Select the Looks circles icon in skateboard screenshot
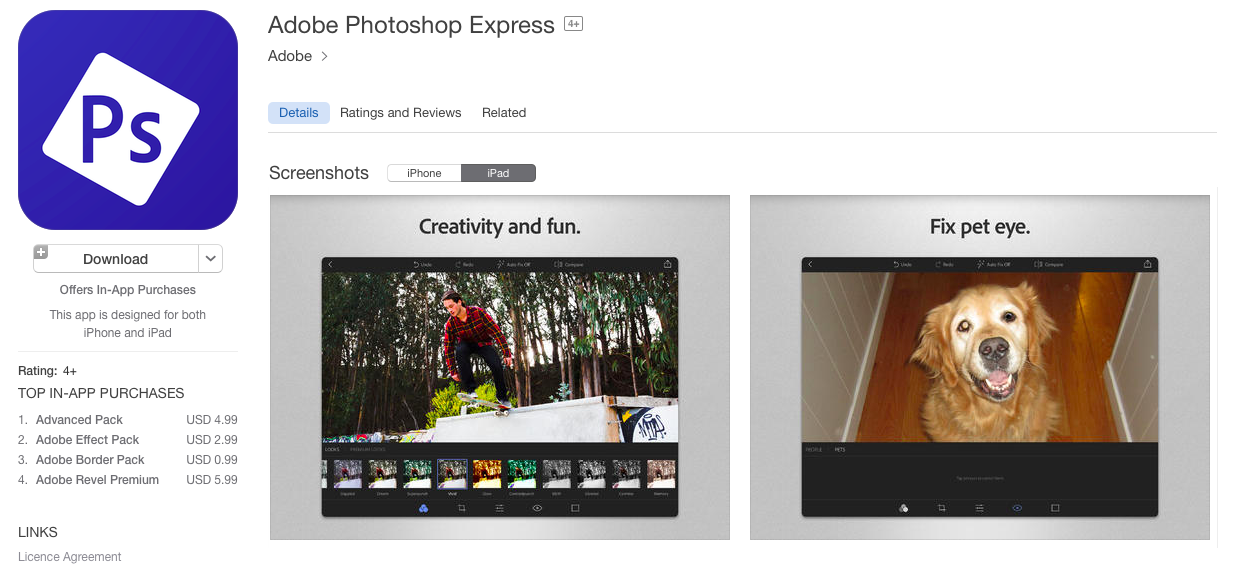 [x=424, y=508]
